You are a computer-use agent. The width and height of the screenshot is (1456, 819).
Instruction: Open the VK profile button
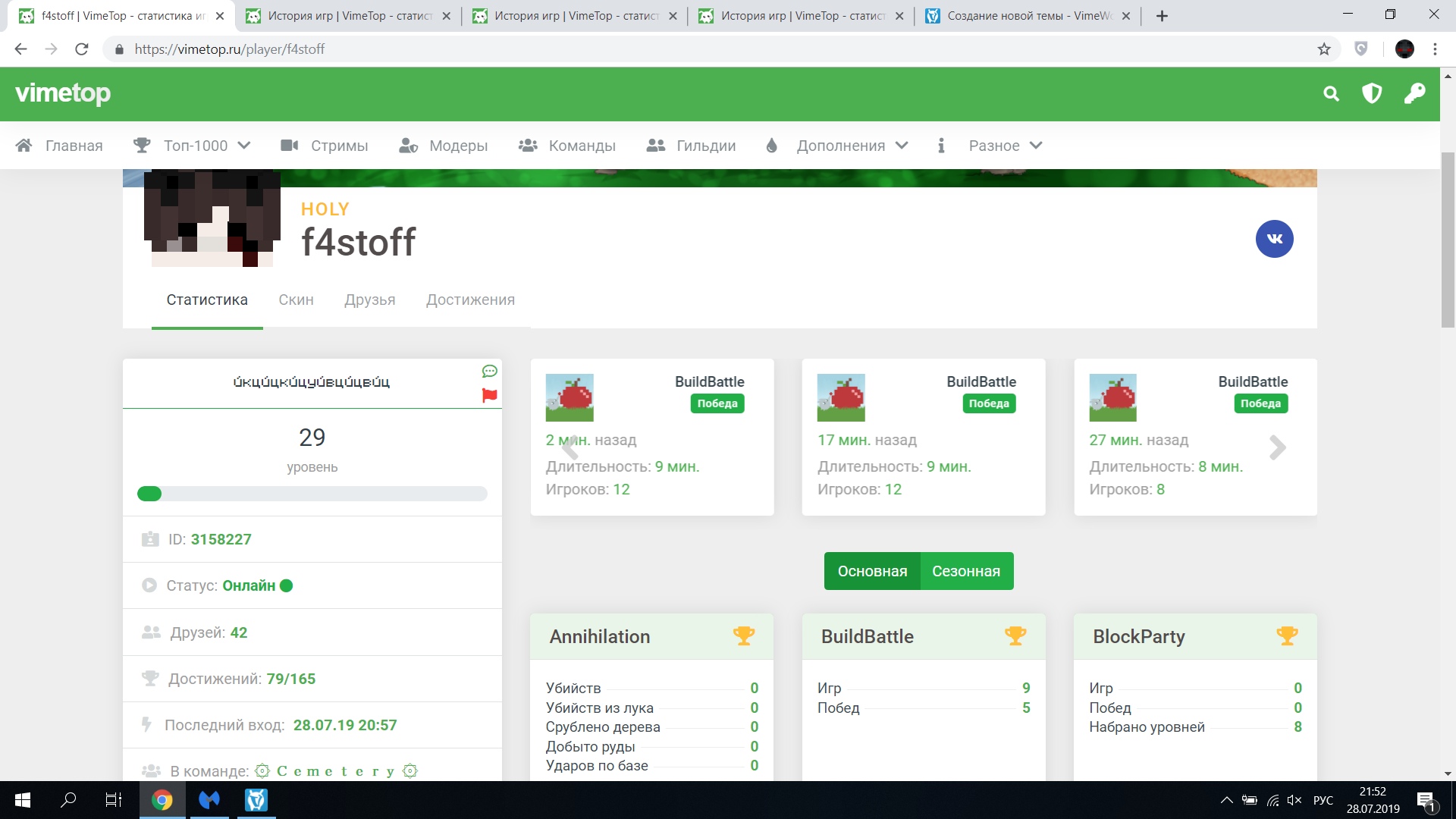[x=1275, y=239]
